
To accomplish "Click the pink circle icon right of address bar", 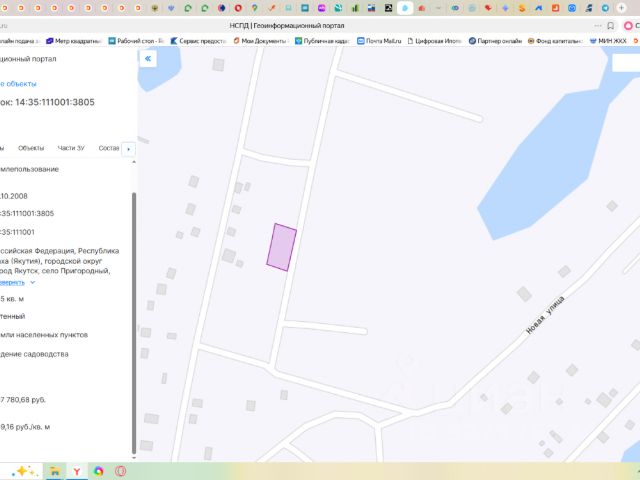I will [x=628, y=26].
